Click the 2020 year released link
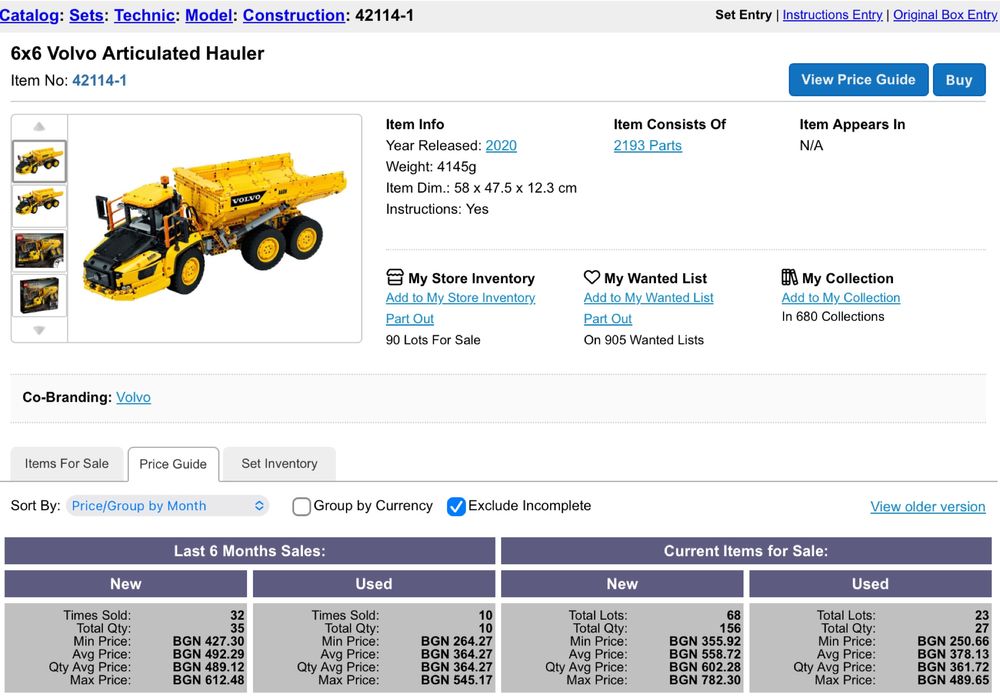 [501, 145]
